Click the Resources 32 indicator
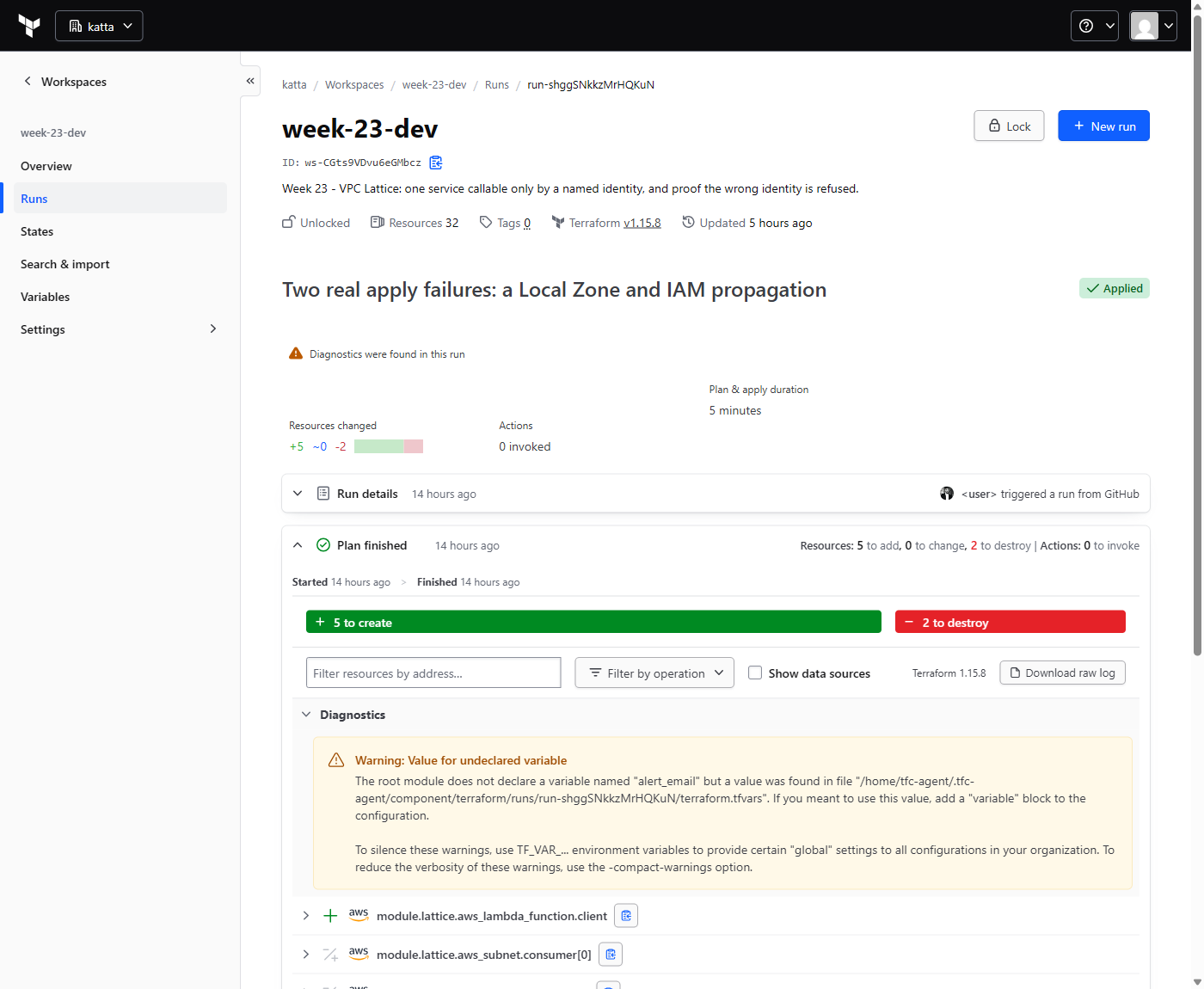The height and width of the screenshot is (989, 1204). tap(415, 223)
